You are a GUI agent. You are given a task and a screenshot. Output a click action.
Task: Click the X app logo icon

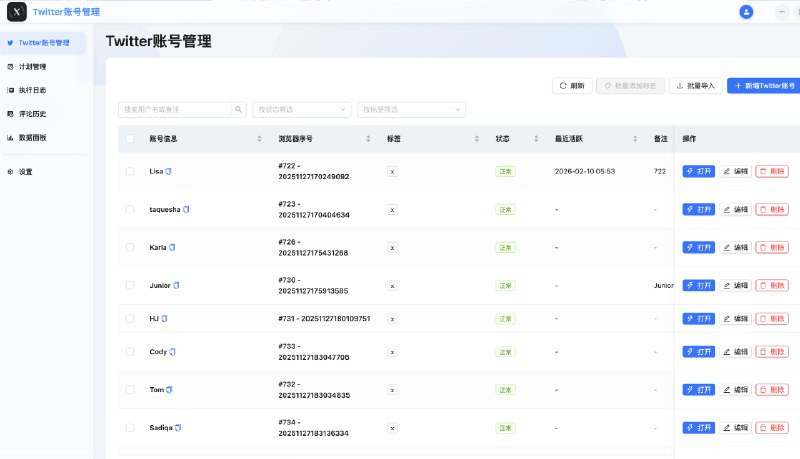16,12
